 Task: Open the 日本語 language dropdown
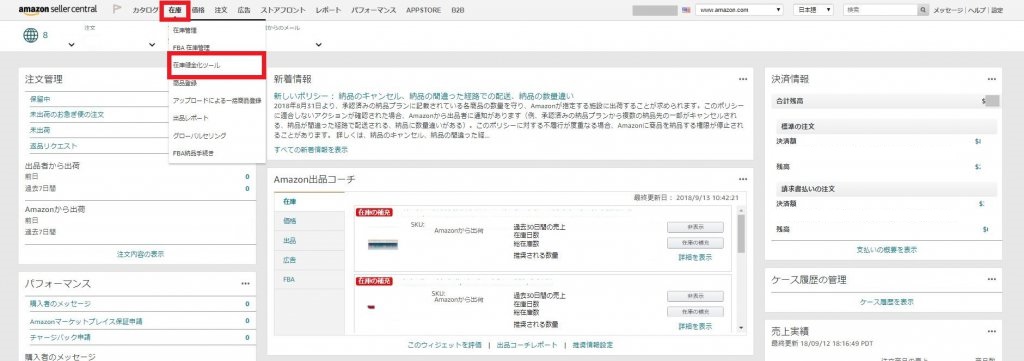pyautogui.click(x=813, y=10)
